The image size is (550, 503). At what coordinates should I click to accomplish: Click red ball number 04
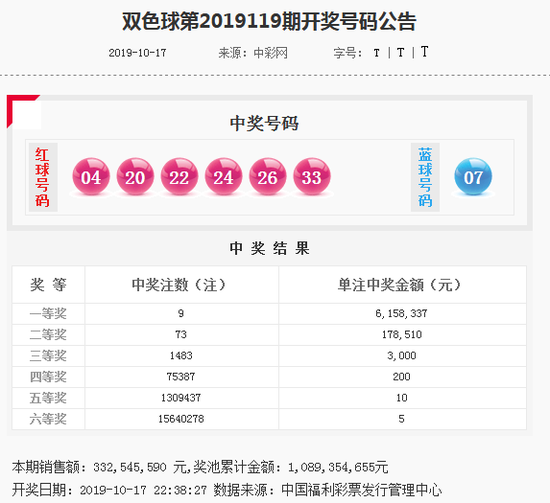tap(91, 176)
